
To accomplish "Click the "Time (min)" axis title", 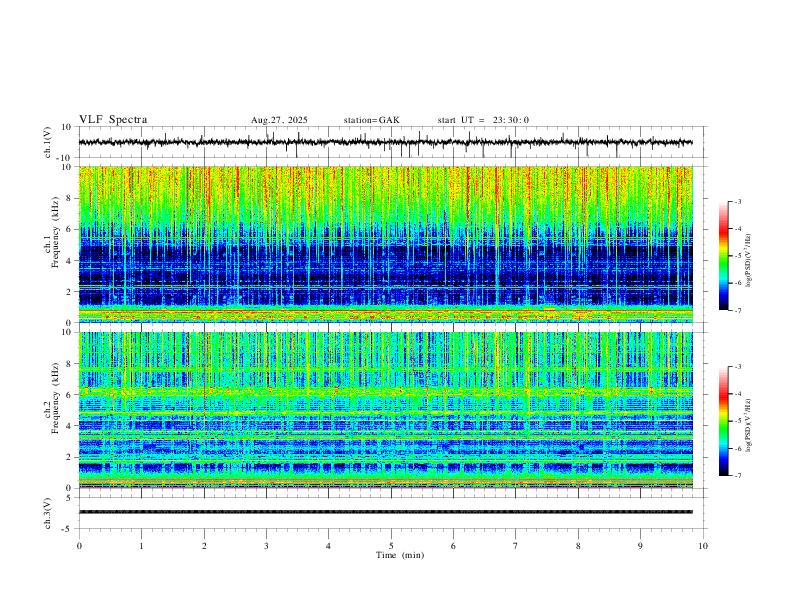I will pyautogui.click(x=400, y=555).
